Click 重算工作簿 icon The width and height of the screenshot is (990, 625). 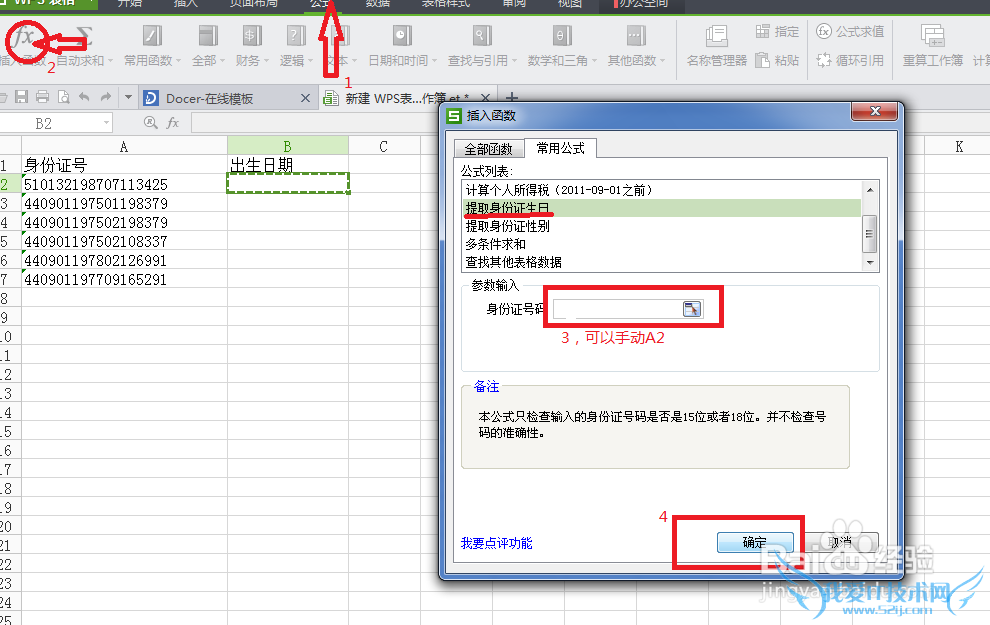click(x=933, y=36)
